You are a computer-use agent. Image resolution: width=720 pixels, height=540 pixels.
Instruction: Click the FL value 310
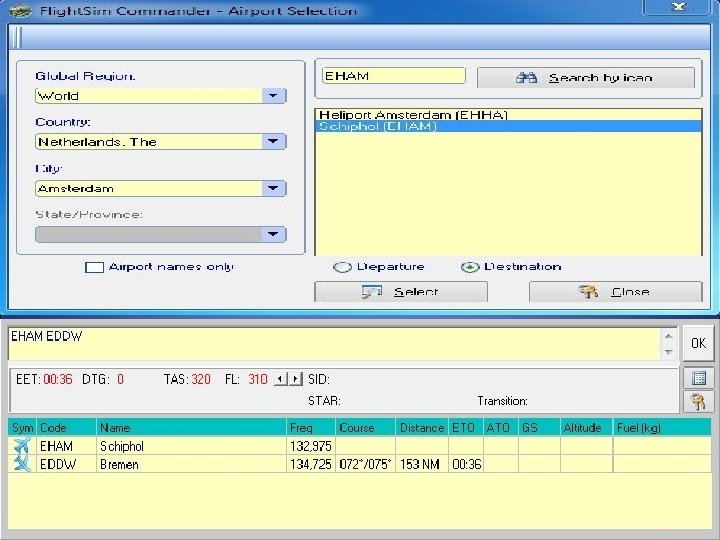[x=258, y=379]
